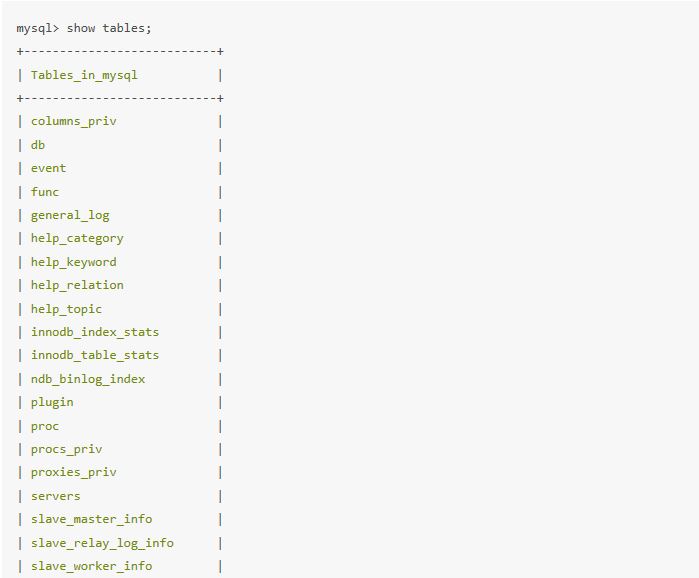Select the 'help_category' row
Image resolution: width=699 pixels, height=578 pixels.
[77, 238]
